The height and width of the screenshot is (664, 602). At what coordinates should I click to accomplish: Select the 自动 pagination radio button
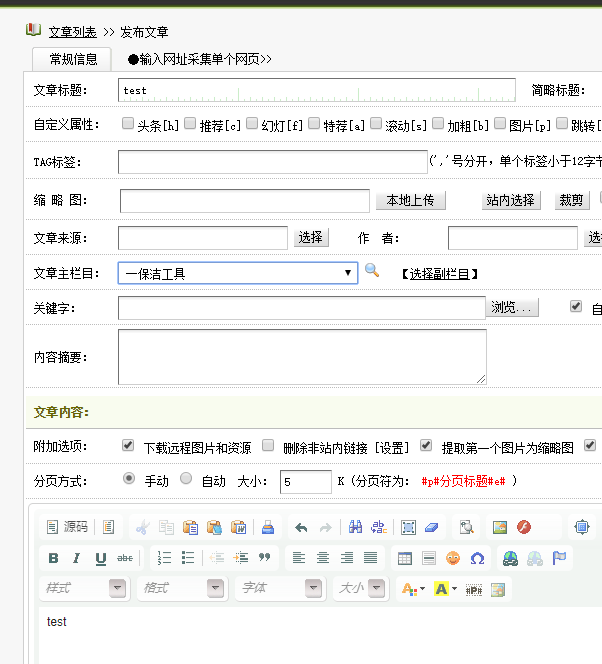186,479
